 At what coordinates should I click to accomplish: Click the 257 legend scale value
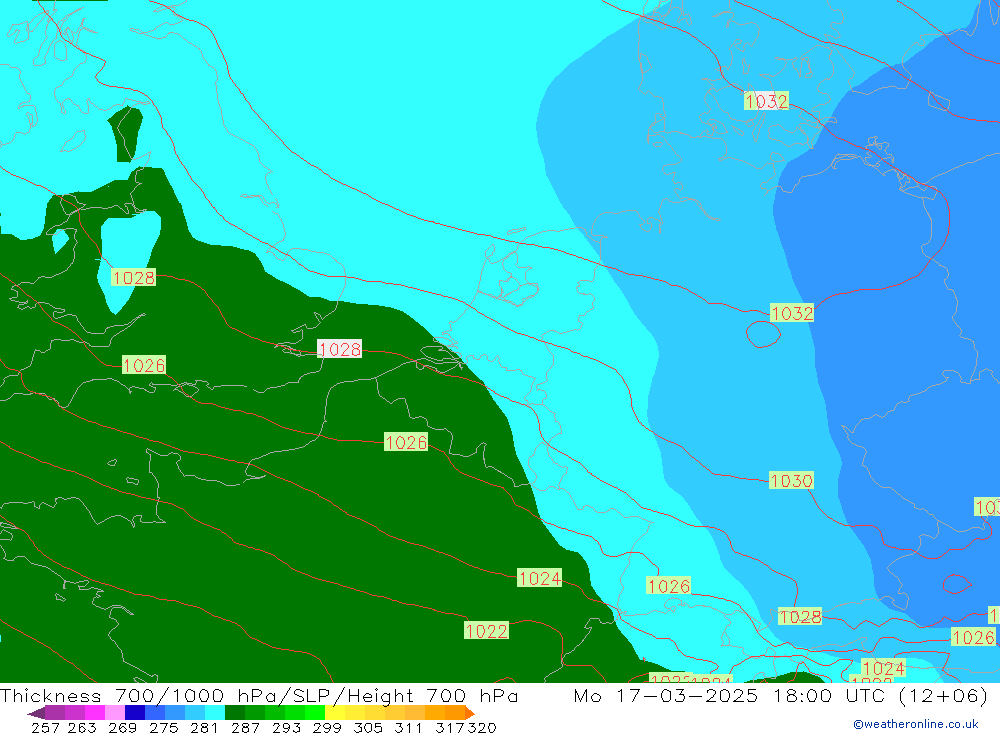(x=45, y=727)
